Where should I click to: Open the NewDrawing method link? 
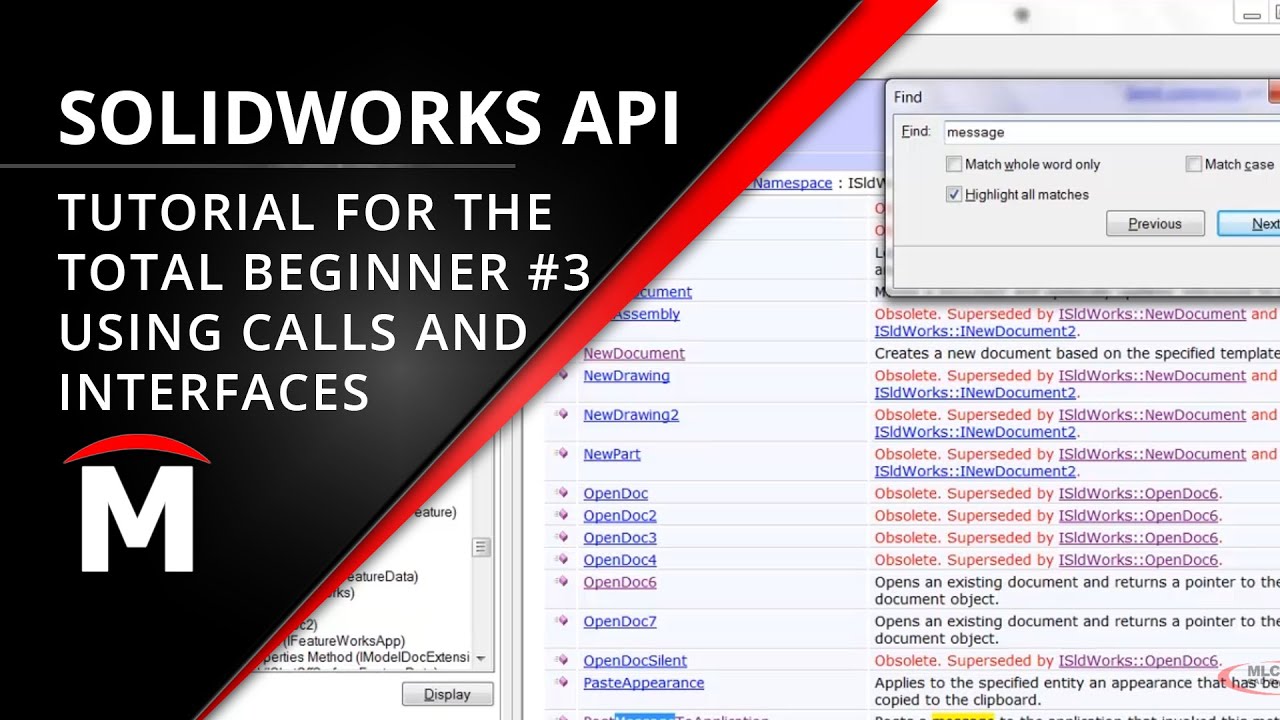(x=627, y=376)
